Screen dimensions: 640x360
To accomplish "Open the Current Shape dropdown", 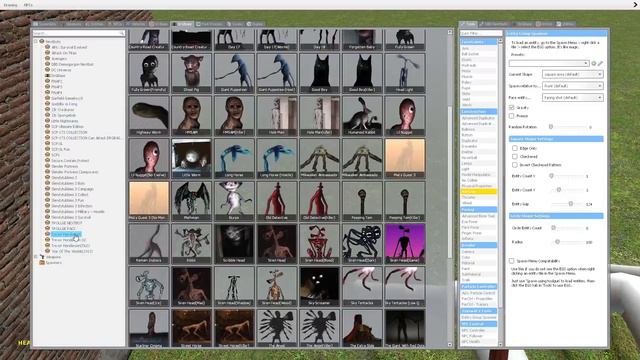I will [x=572, y=74].
